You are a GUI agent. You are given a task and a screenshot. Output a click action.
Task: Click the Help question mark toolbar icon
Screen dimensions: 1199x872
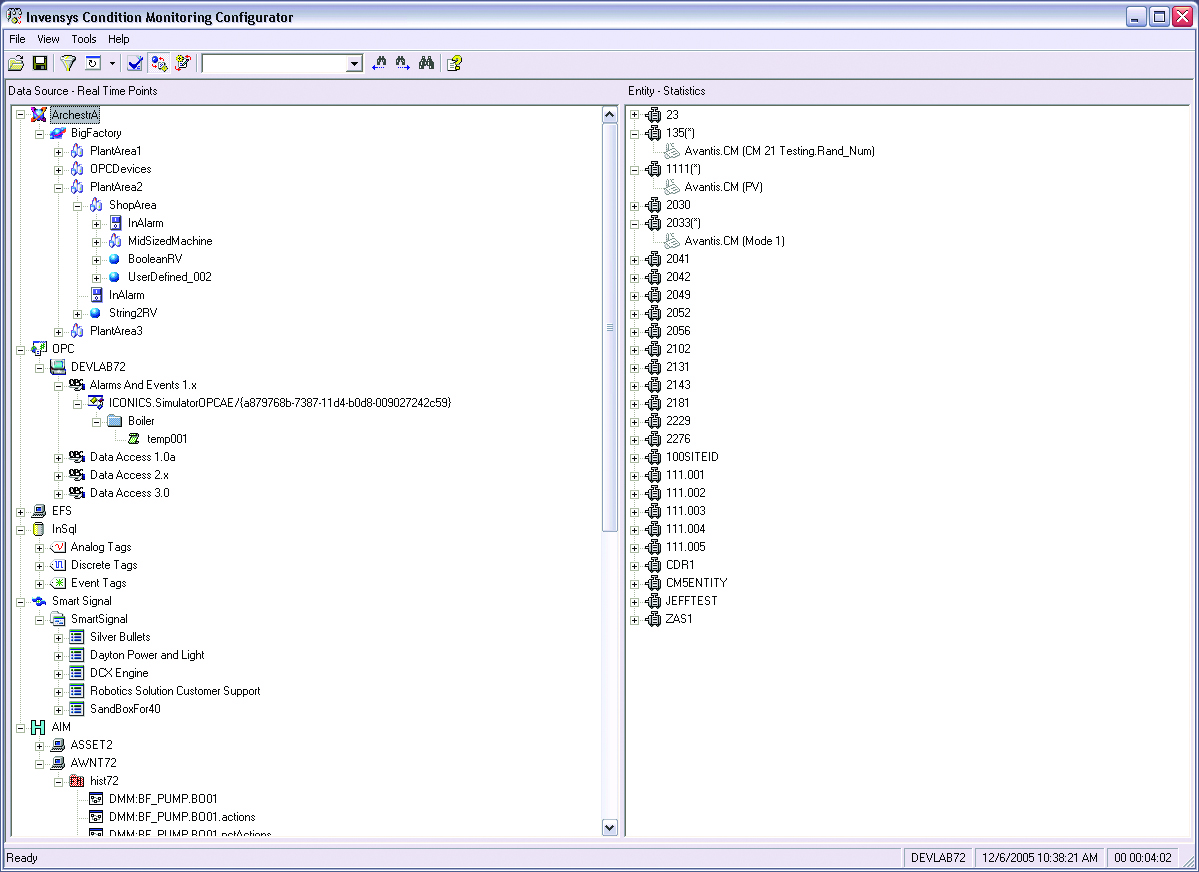click(x=454, y=63)
